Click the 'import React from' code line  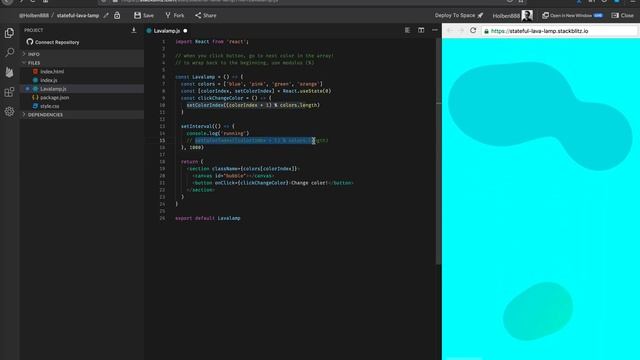click(212, 42)
